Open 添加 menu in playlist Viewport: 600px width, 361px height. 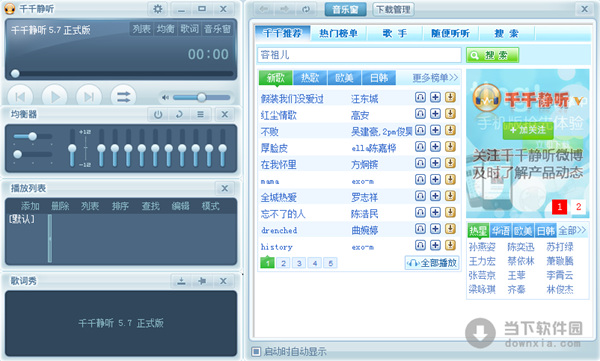click(x=30, y=206)
